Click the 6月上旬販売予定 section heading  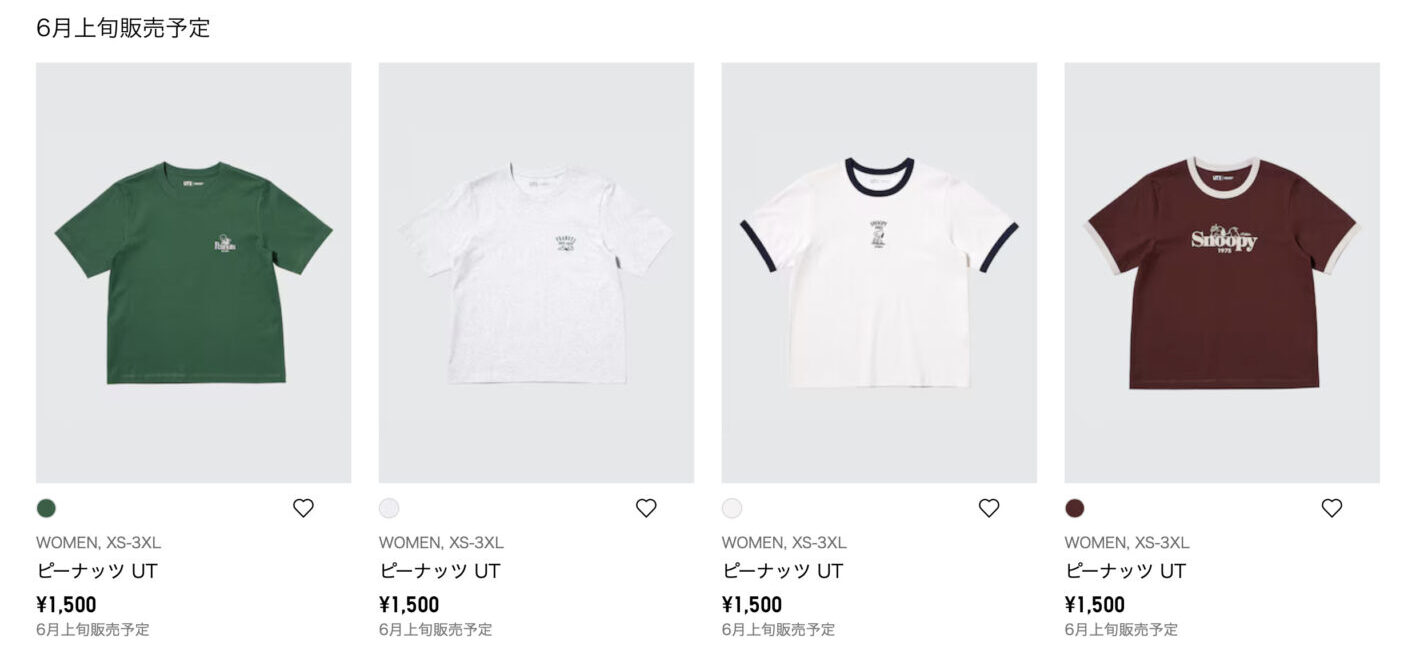coord(123,28)
